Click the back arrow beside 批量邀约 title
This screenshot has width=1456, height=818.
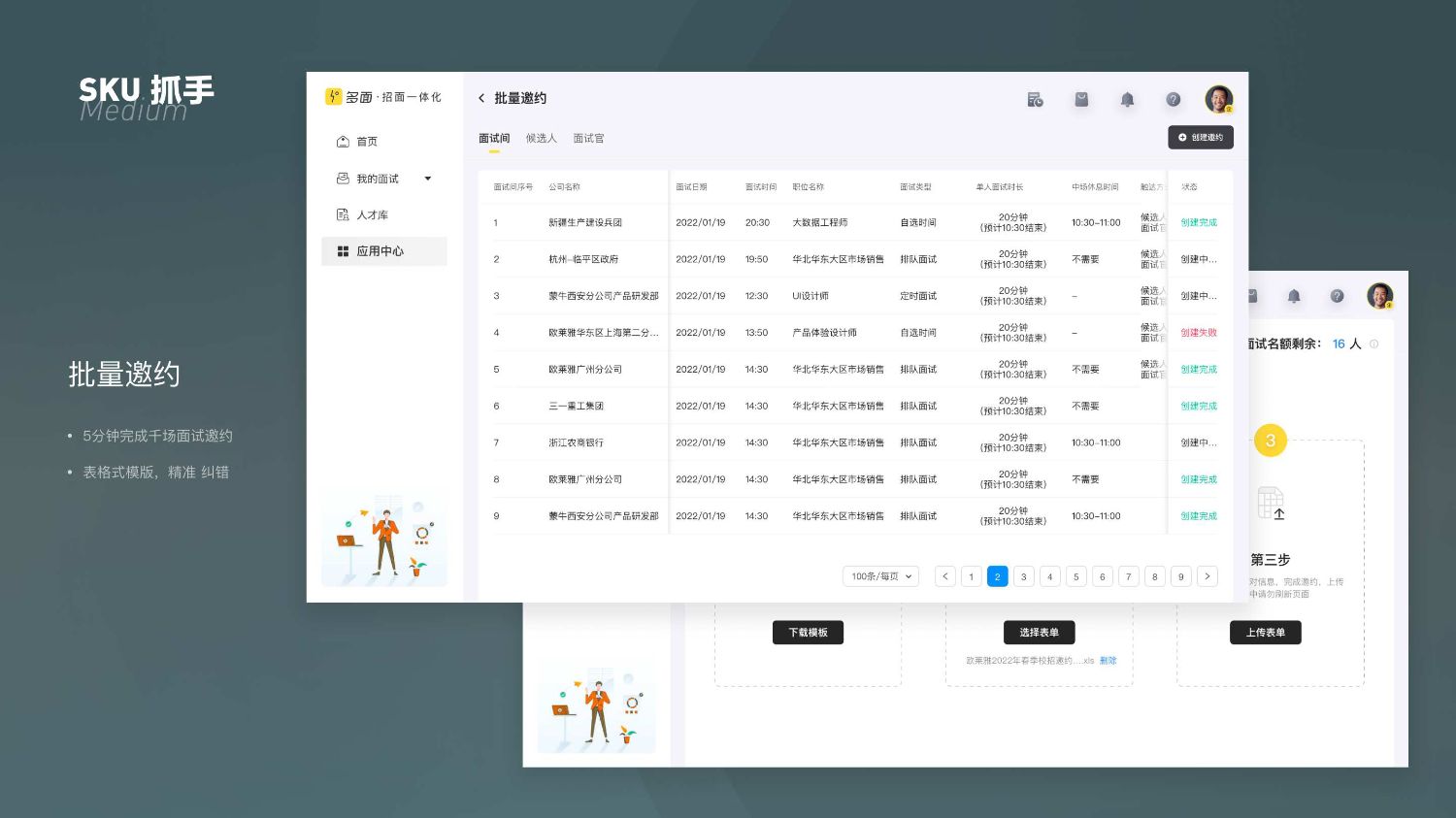tap(481, 98)
